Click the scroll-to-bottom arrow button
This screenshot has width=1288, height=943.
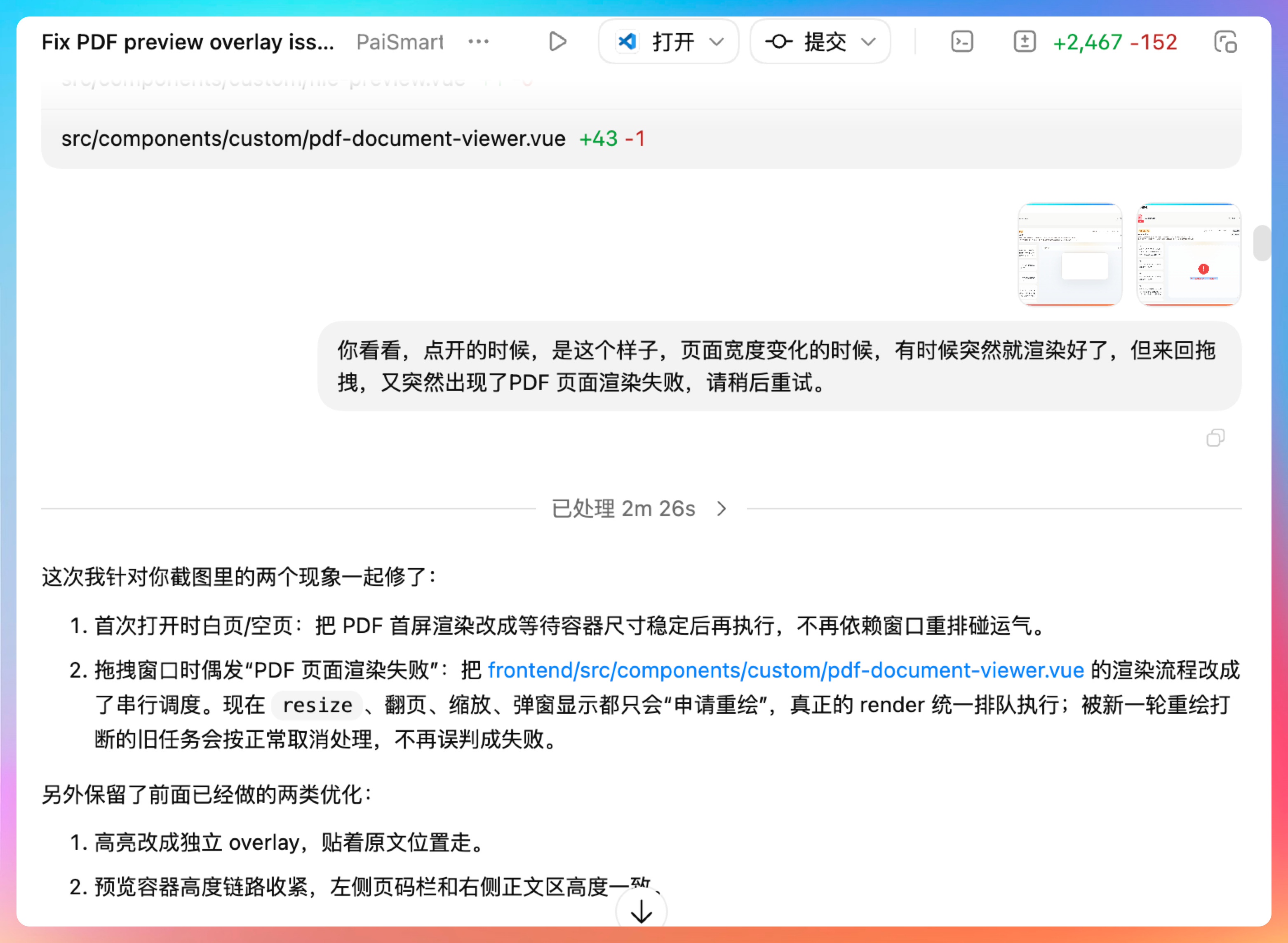(641, 912)
